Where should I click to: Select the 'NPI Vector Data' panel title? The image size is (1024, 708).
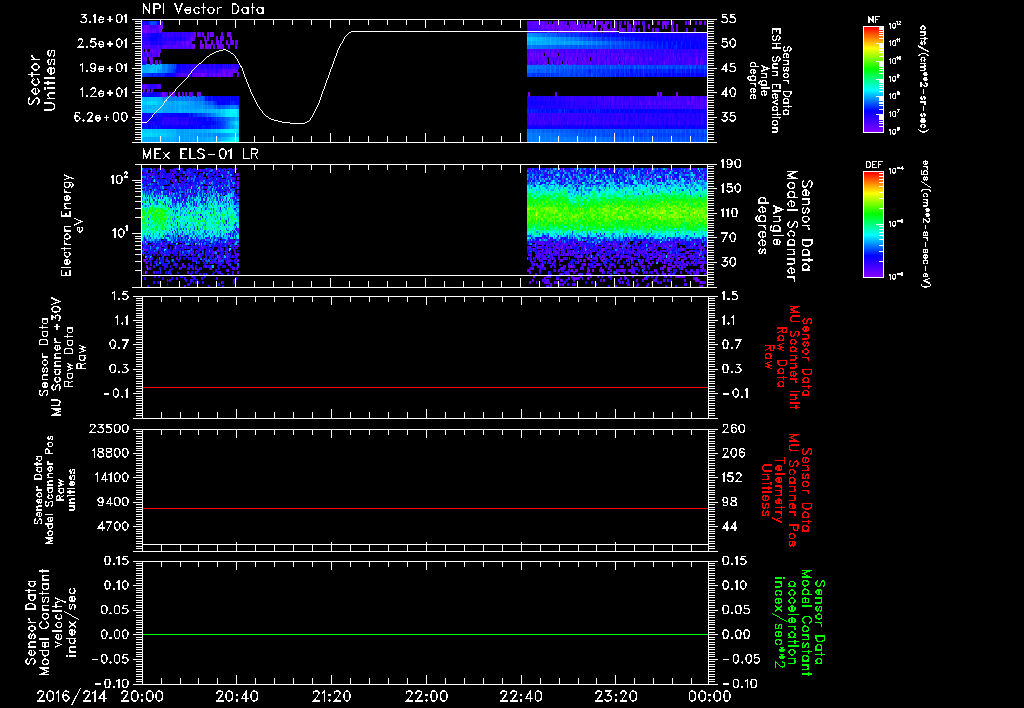[x=203, y=9]
